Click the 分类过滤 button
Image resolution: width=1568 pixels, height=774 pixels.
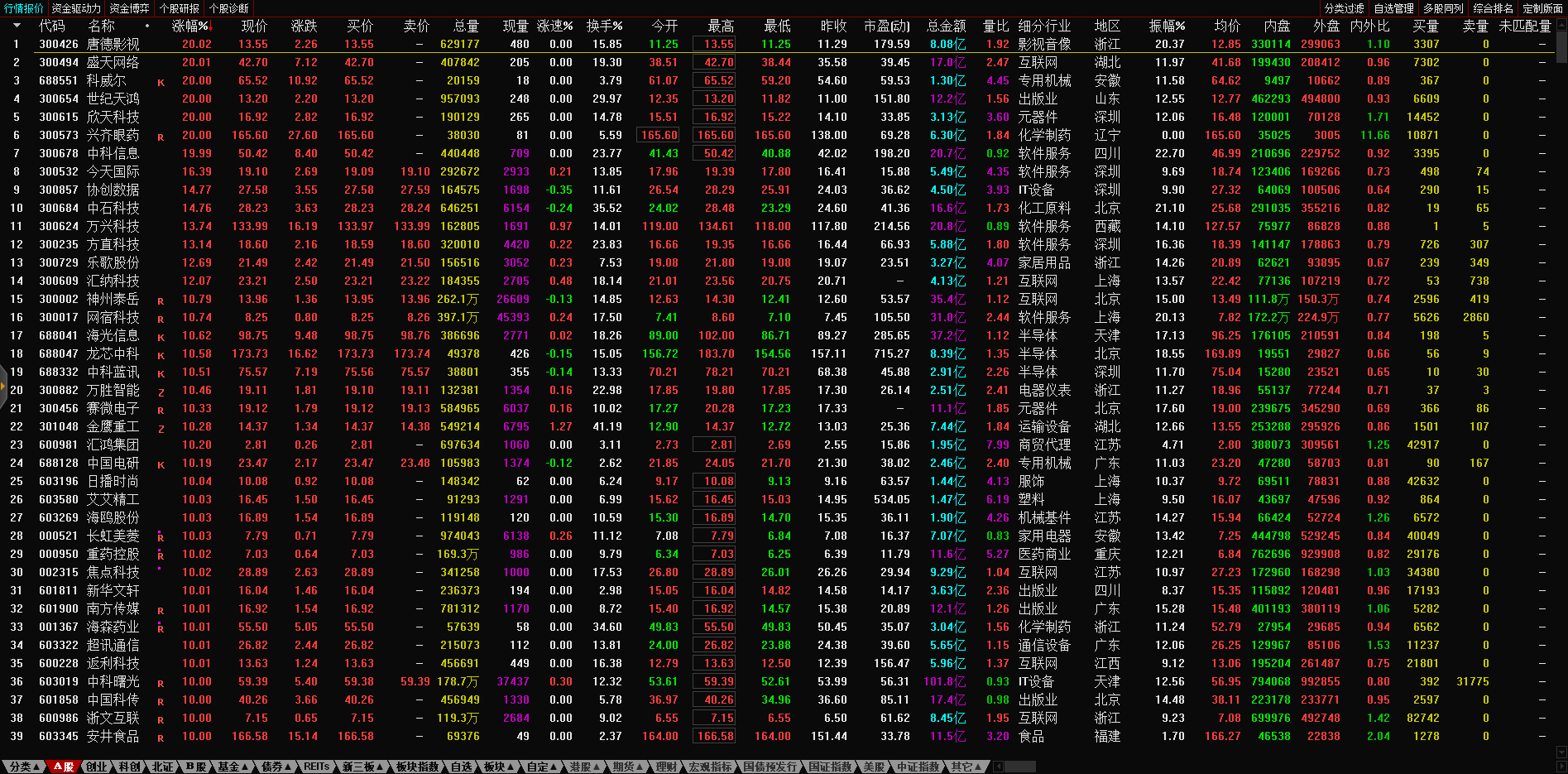[1344, 8]
